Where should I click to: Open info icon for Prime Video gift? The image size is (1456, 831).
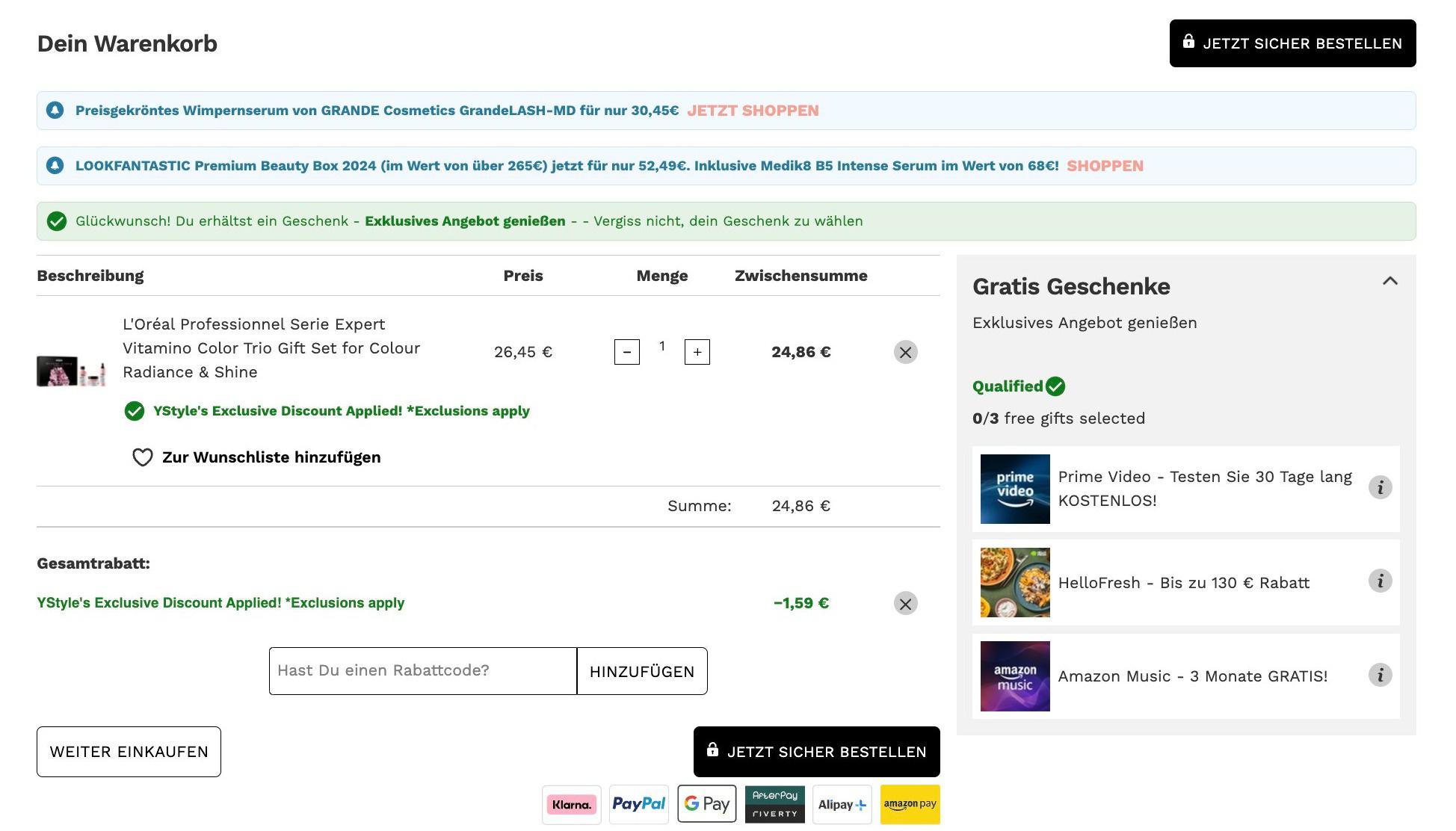pyautogui.click(x=1381, y=487)
